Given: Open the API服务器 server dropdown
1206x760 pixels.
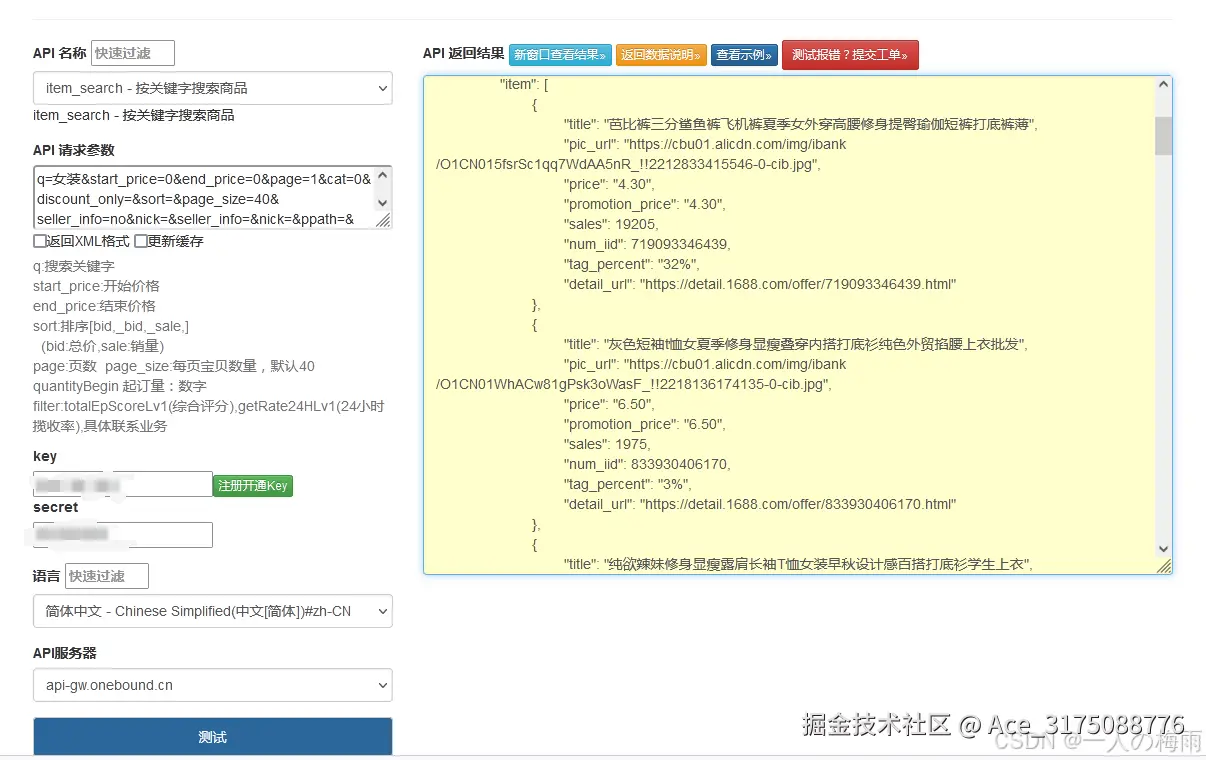Looking at the screenshot, I should (212, 685).
